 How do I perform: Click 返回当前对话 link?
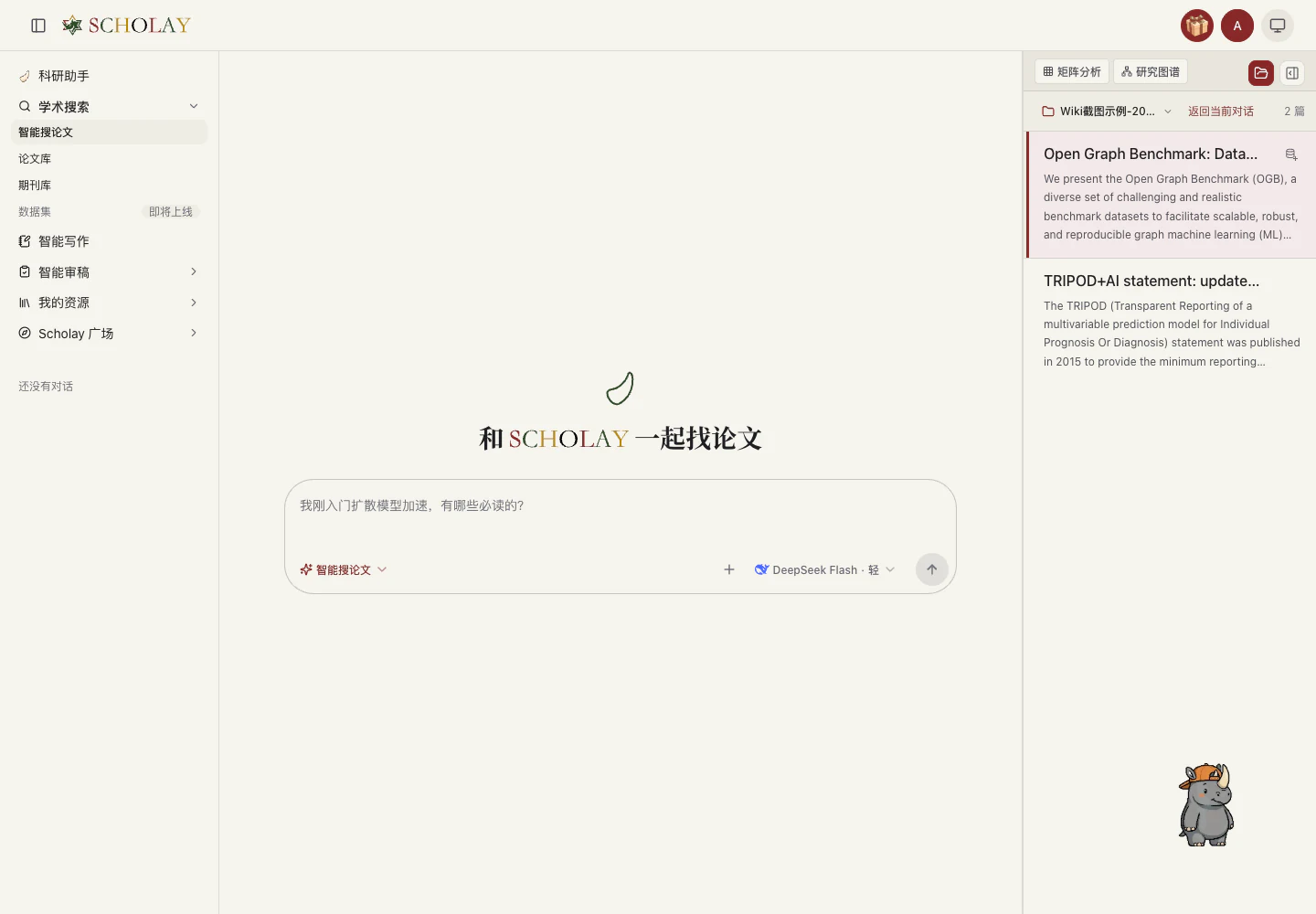[x=1221, y=112]
